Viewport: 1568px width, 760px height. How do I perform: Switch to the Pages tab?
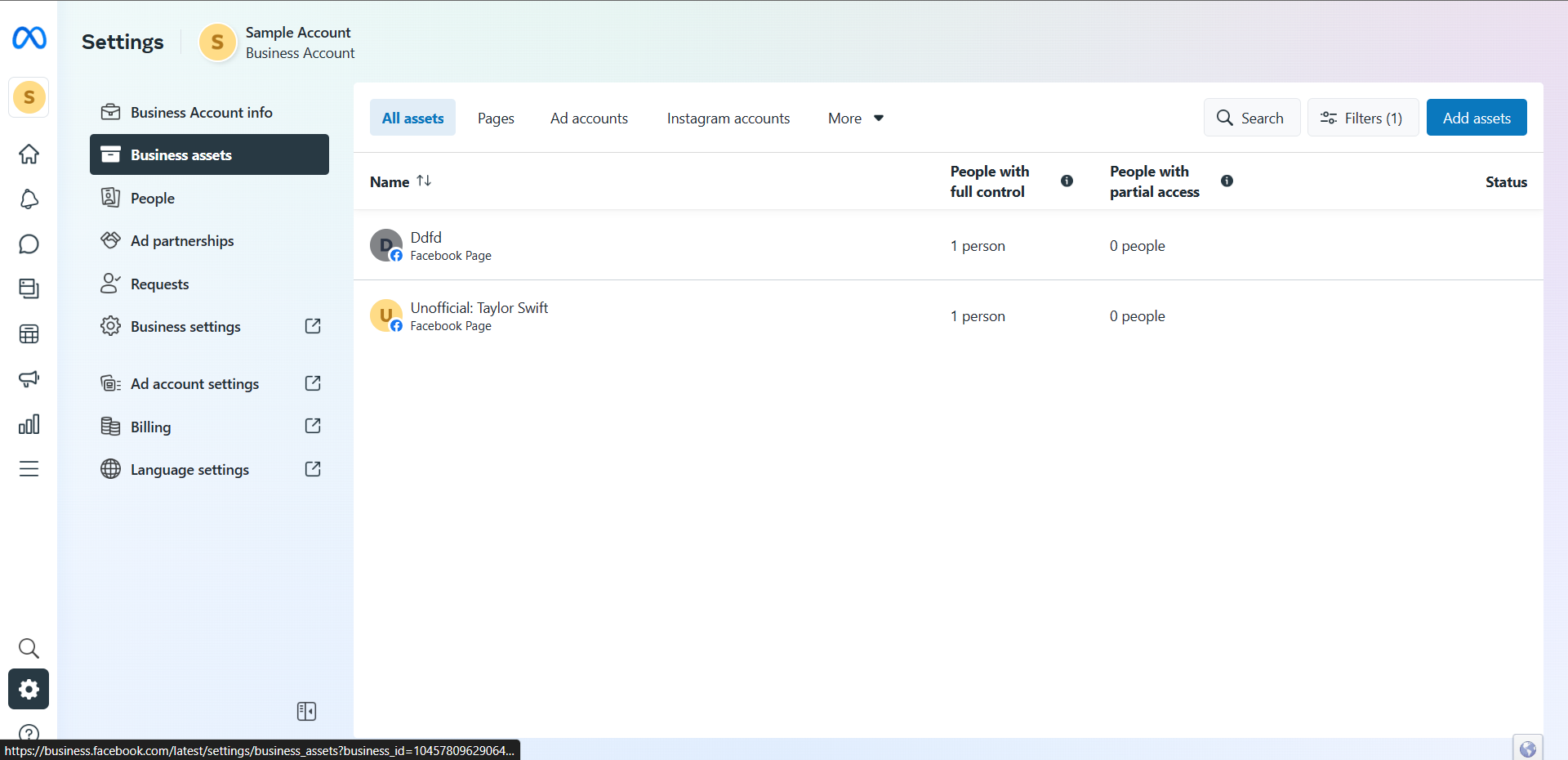point(496,118)
